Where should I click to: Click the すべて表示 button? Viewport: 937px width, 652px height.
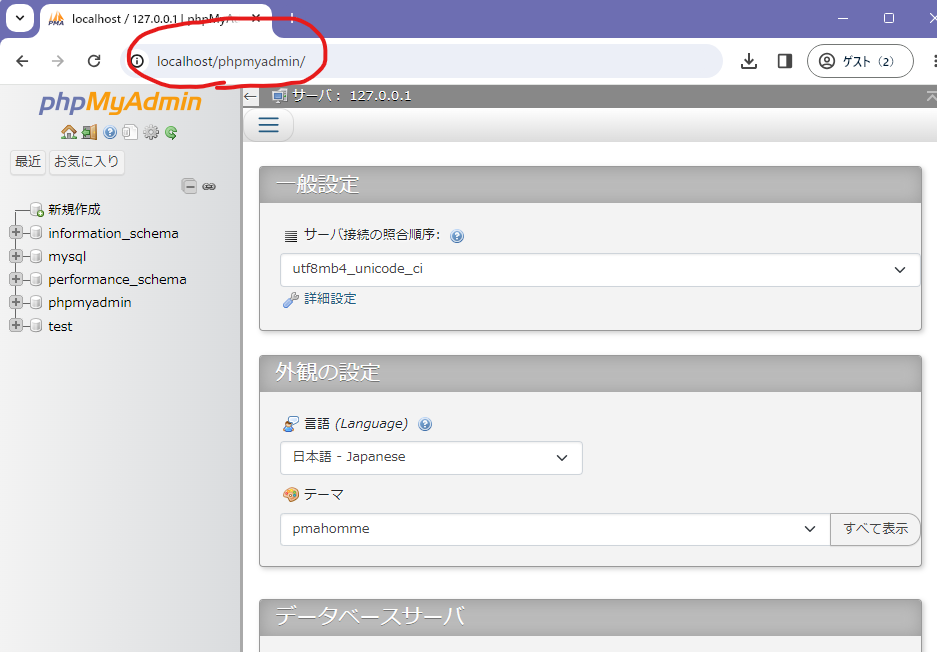pos(875,529)
